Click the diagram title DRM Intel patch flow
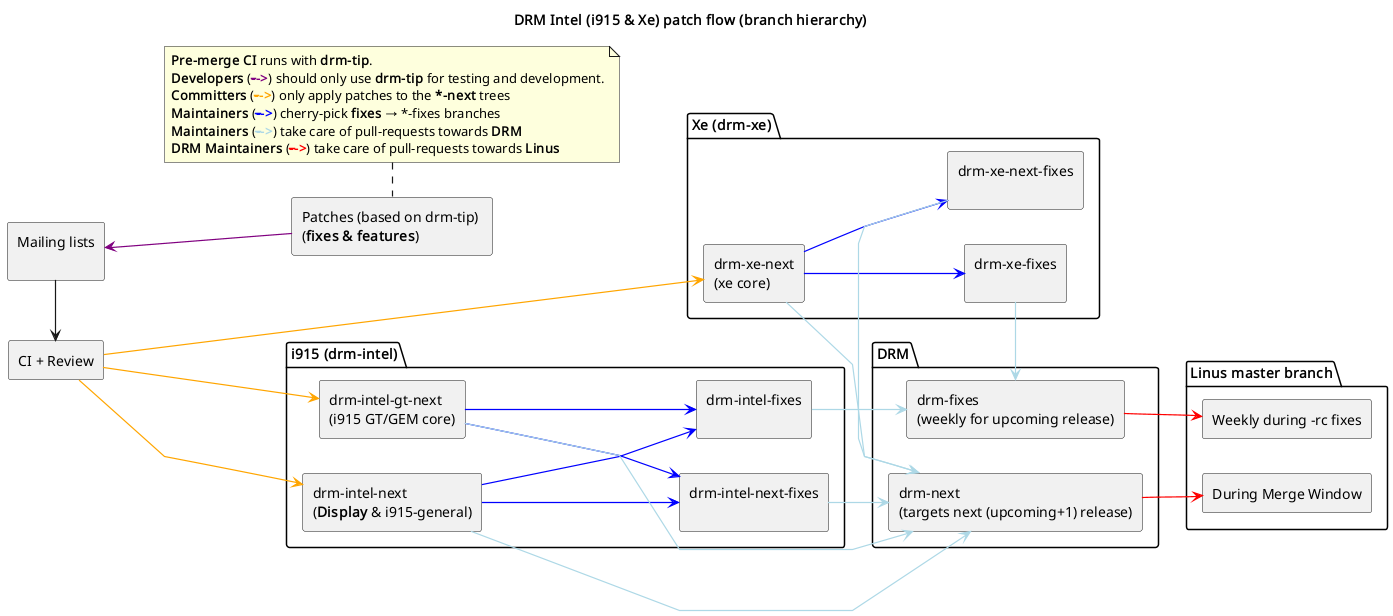 click(690, 20)
